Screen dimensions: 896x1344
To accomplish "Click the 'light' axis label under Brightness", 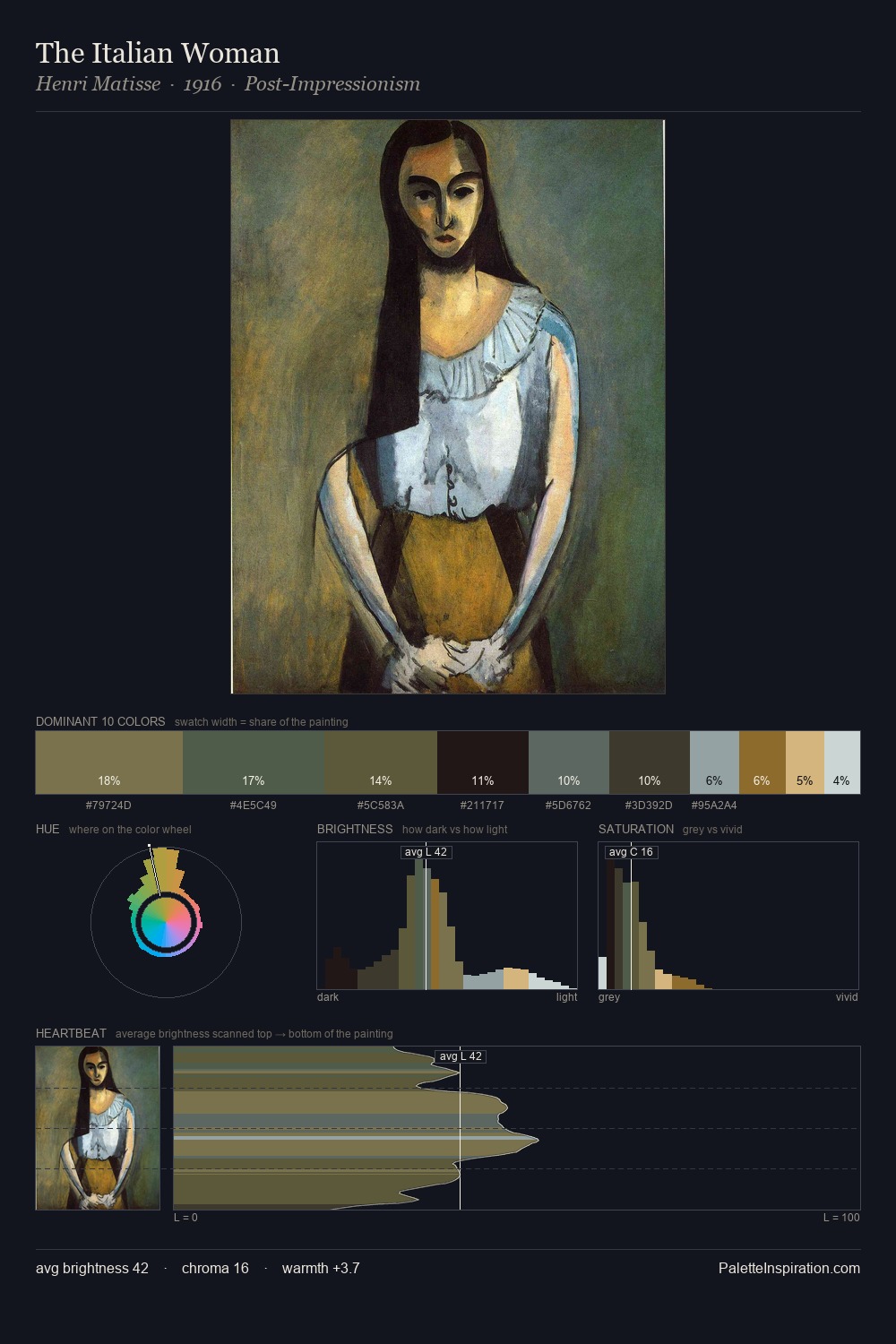I will [x=566, y=996].
